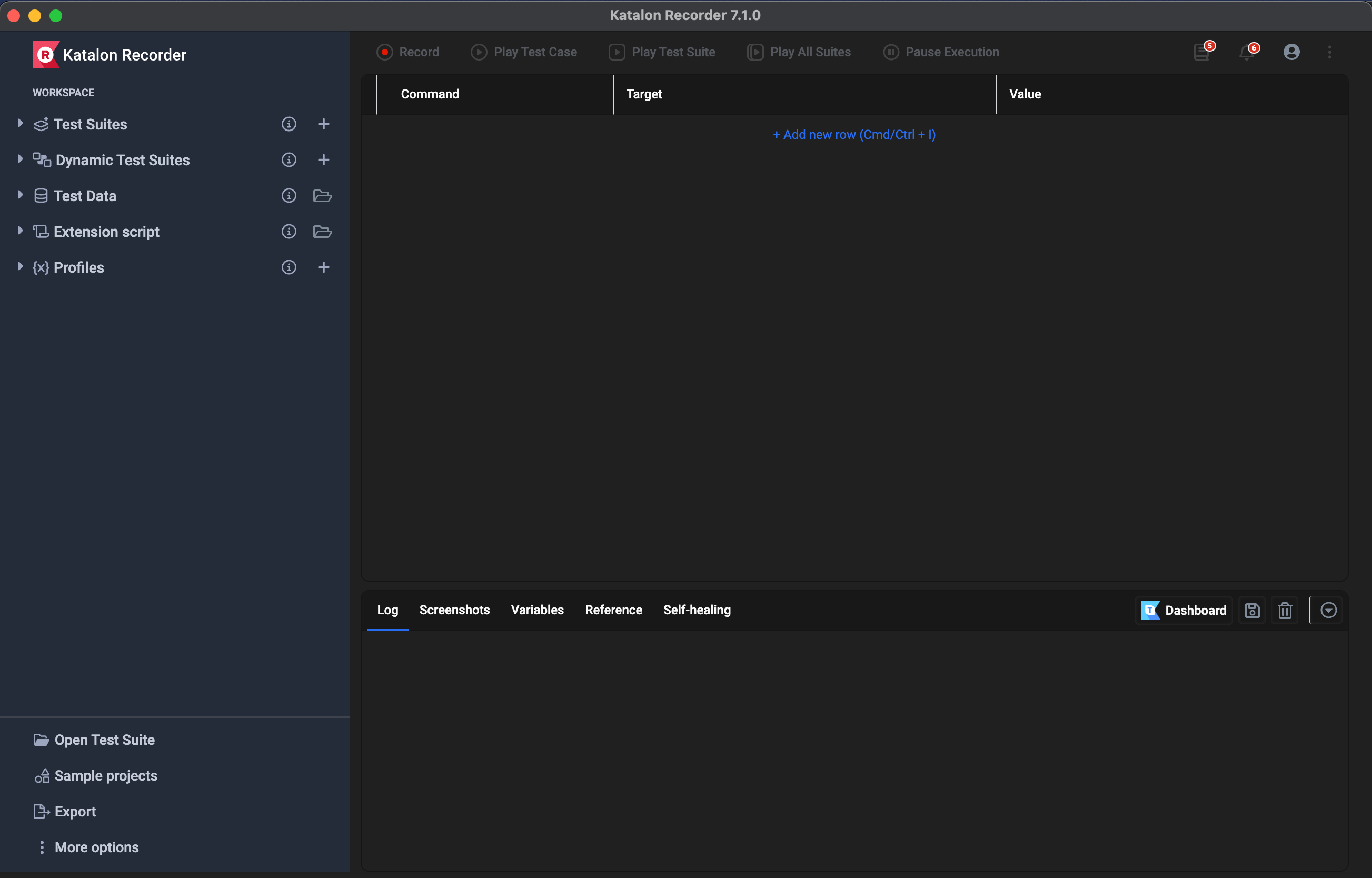1372x878 pixels.
Task: Switch to the Reference tab
Action: point(613,610)
